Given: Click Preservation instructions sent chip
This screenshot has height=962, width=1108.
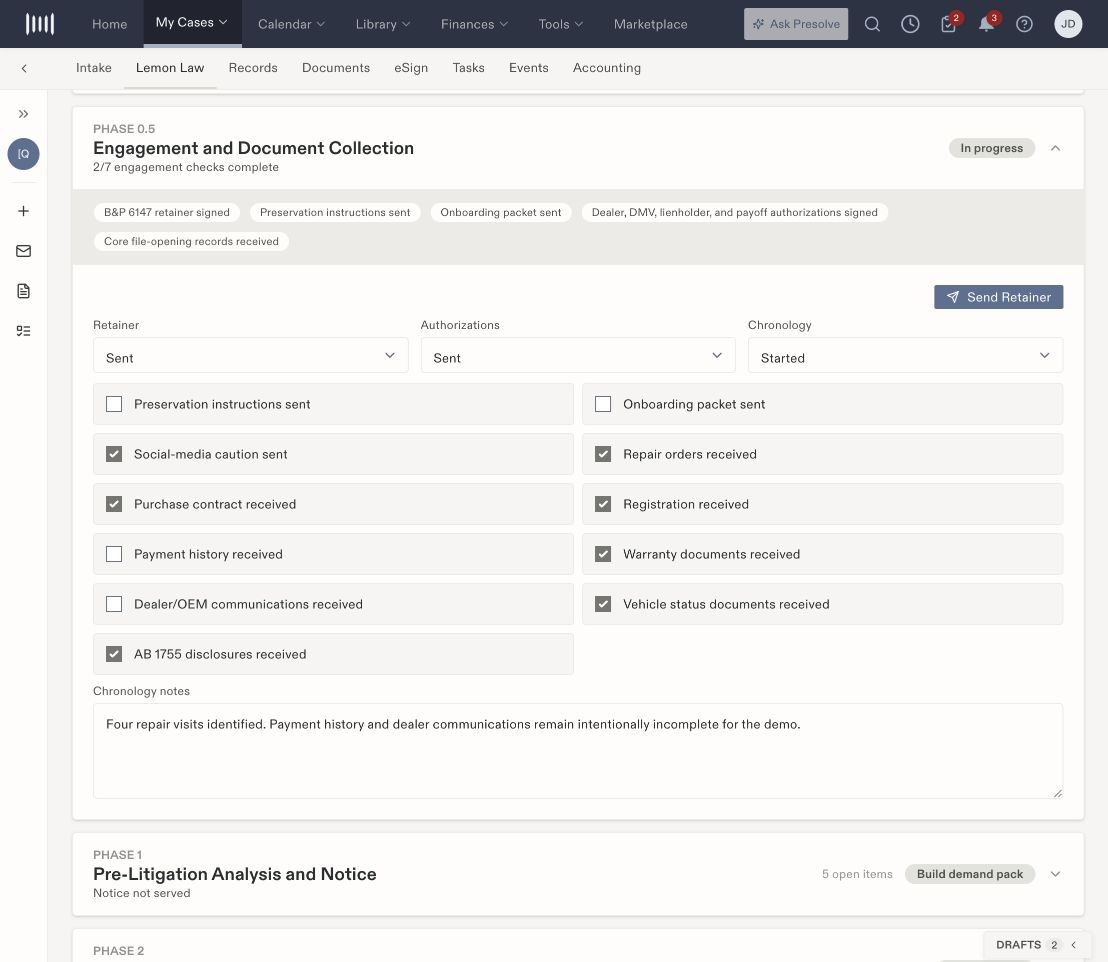Looking at the screenshot, I should (x=335, y=212).
